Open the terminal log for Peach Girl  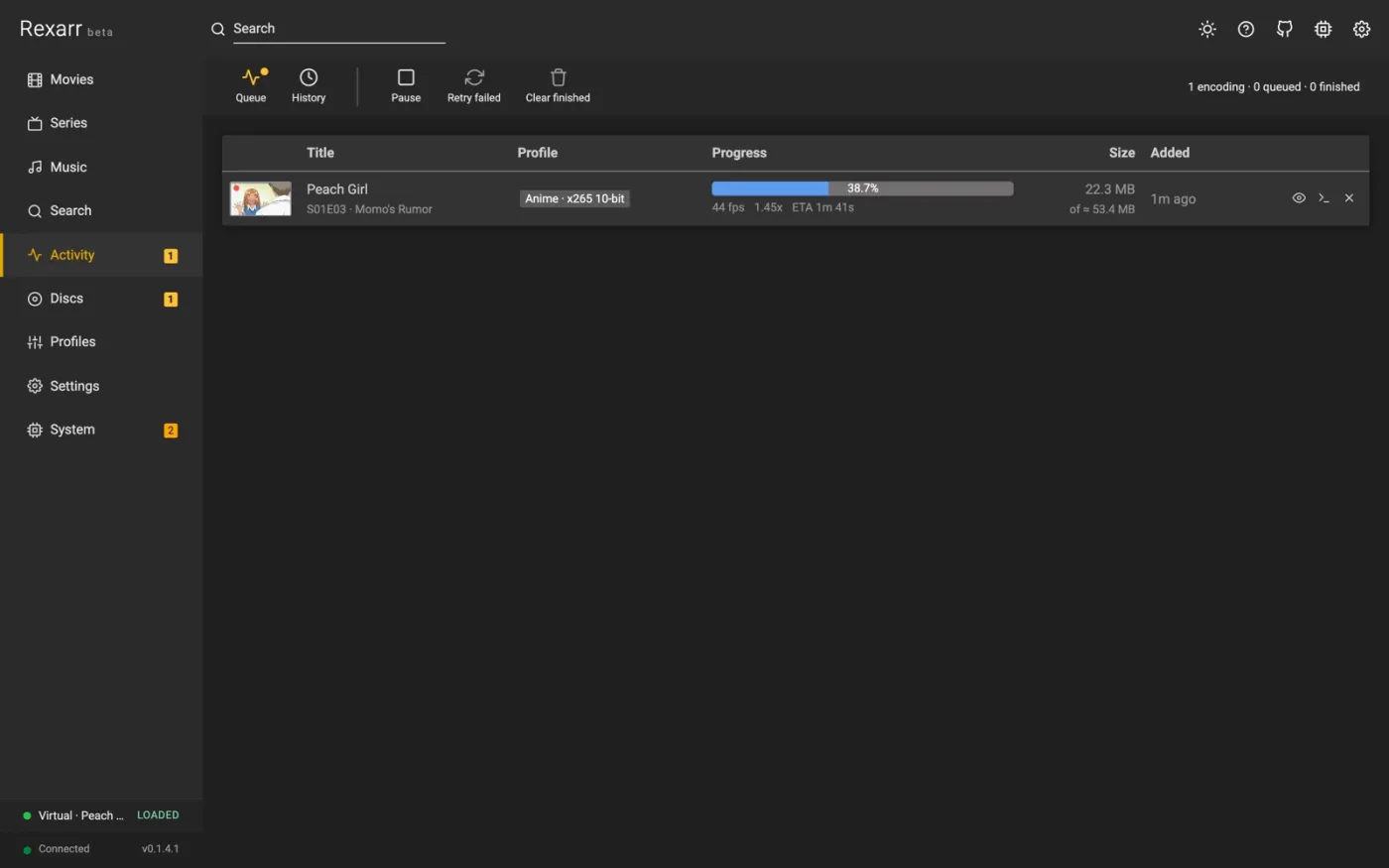click(1324, 198)
